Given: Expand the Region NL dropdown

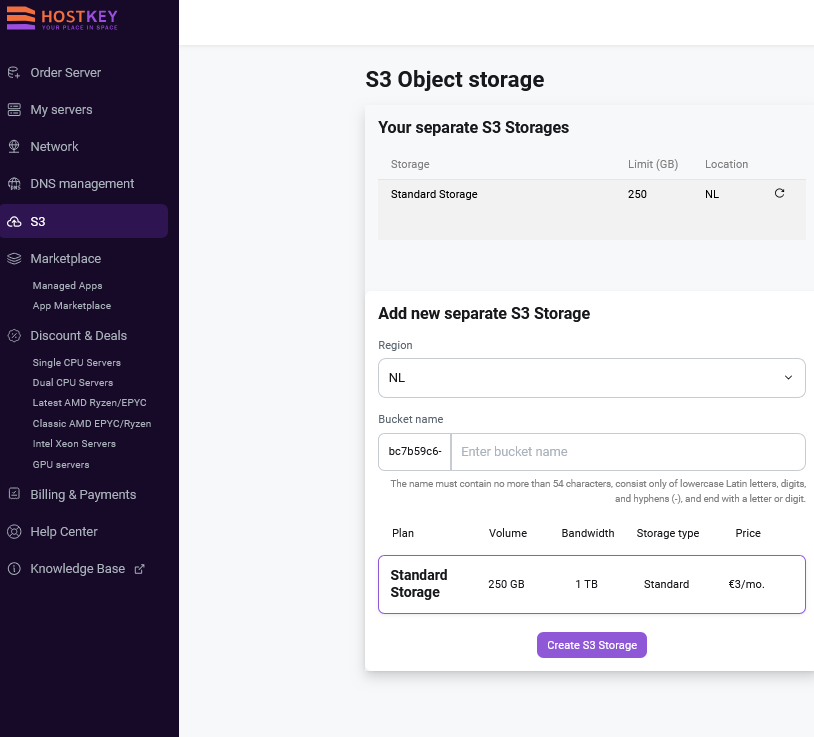Looking at the screenshot, I should [x=592, y=378].
